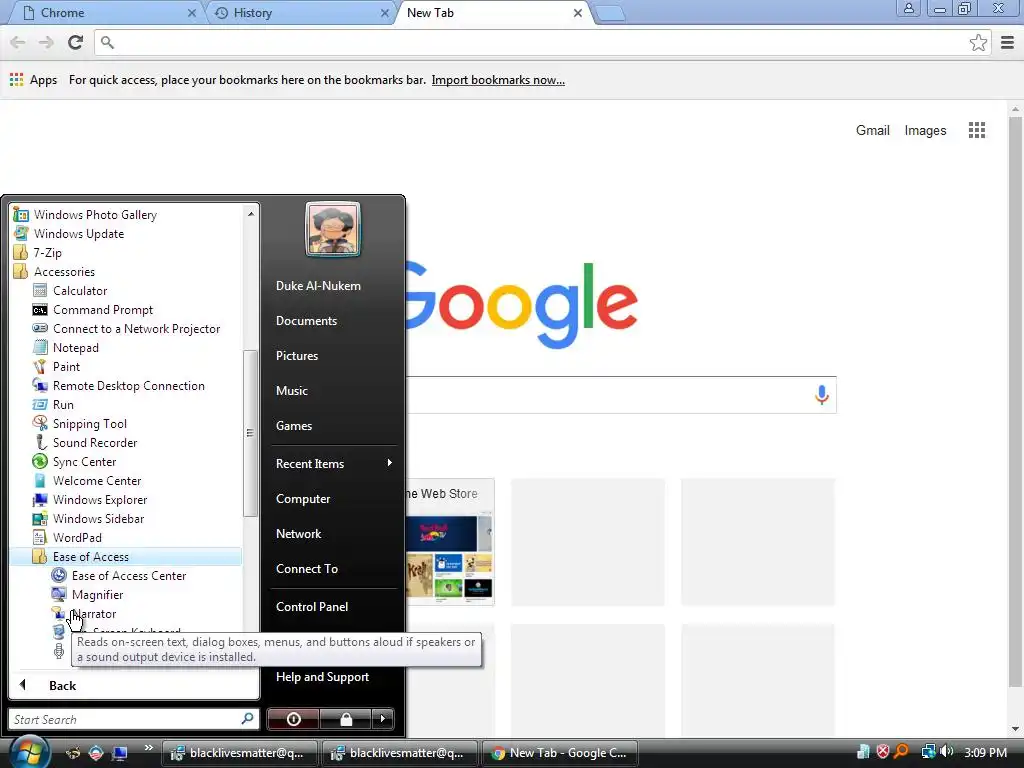Image resolution: width=1024 pixels, height=768 pixels.
Task: Open the Windows Update icon
Action: [x=21, y=233]
